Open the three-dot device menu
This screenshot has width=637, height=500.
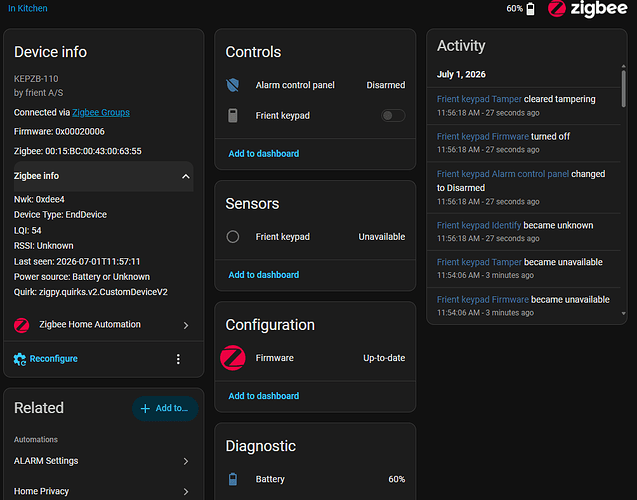click(x=178, y=359)
